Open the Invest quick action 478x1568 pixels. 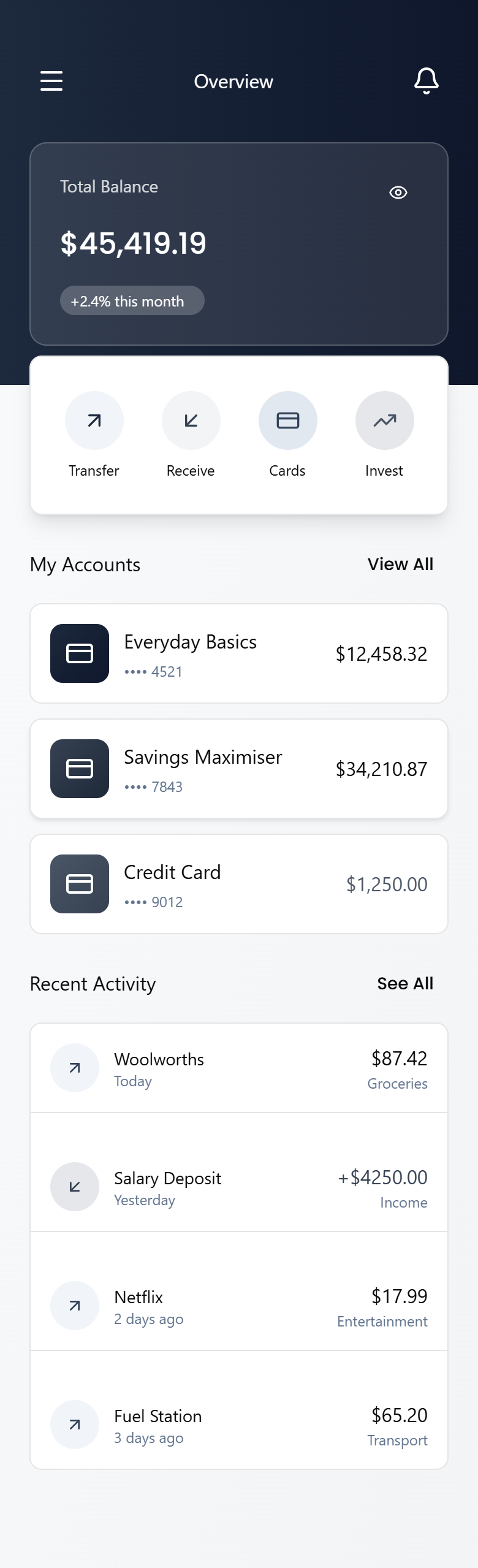(x=385, y=421)
